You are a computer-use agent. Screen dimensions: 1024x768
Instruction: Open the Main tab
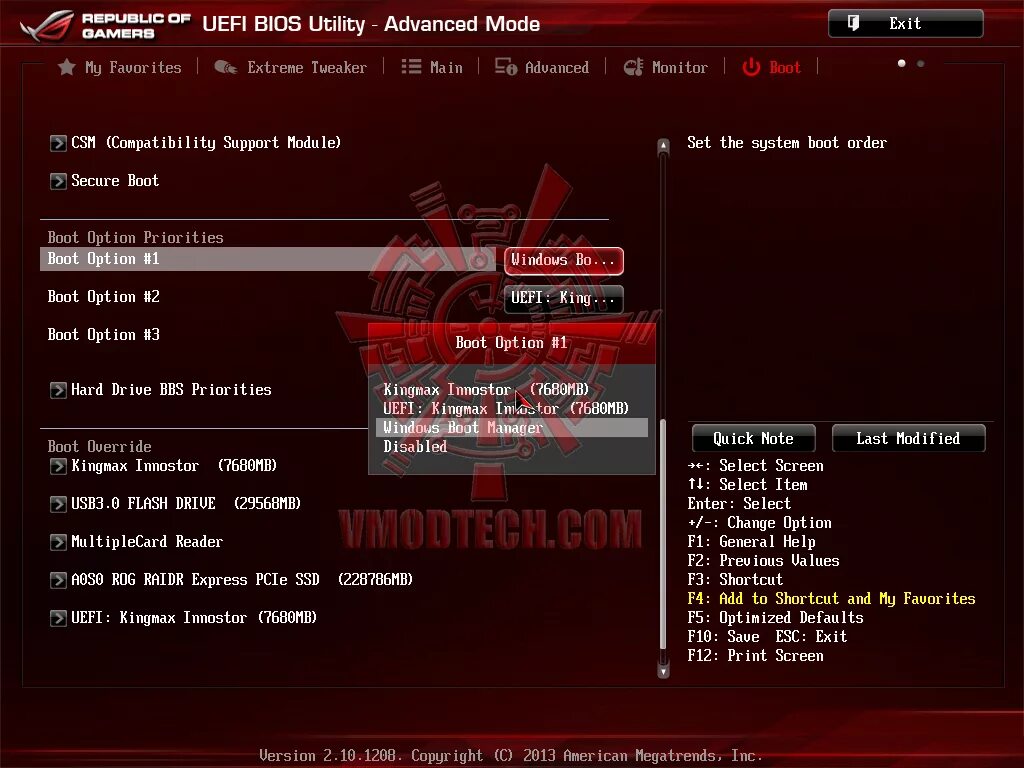coord(432,67)
